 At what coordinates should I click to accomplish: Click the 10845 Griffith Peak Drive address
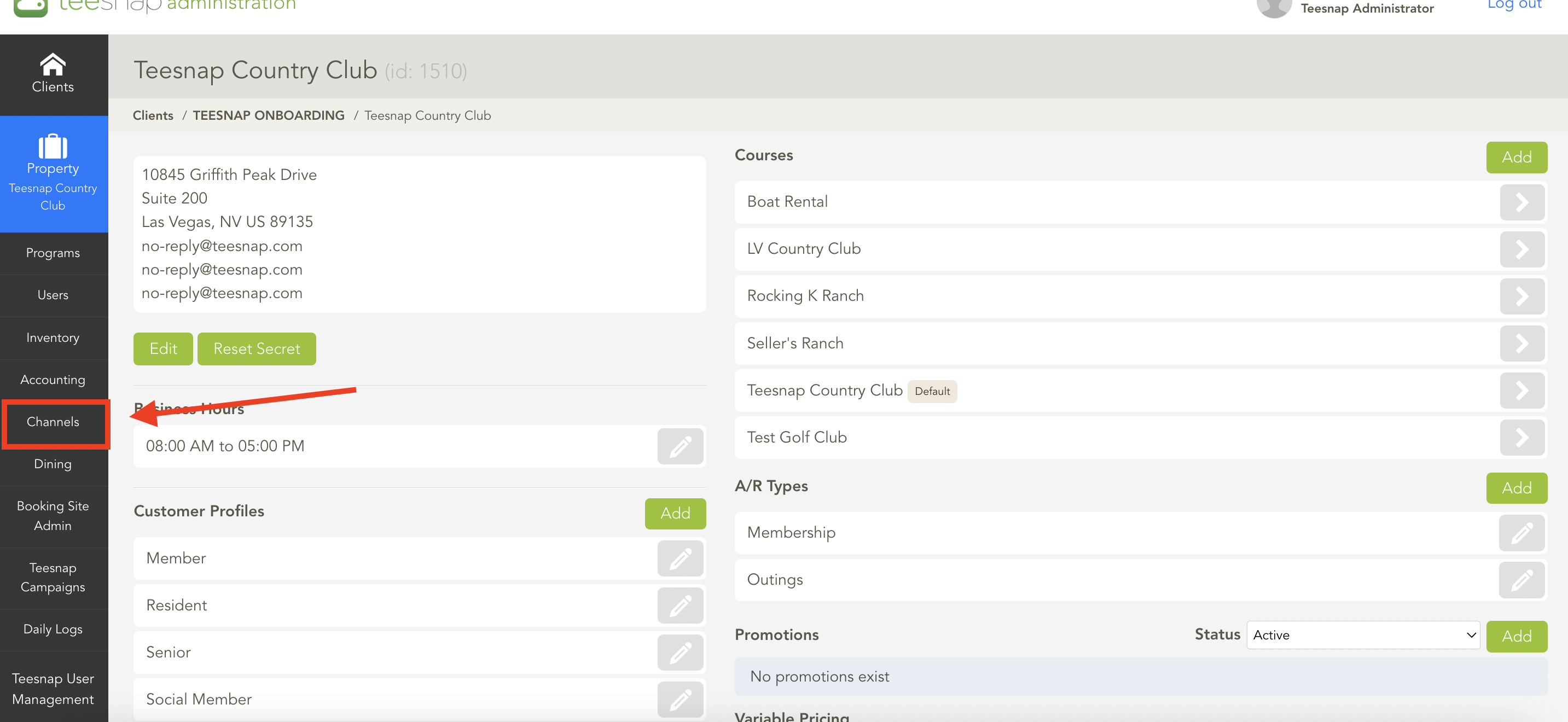(x=229, y=174)
